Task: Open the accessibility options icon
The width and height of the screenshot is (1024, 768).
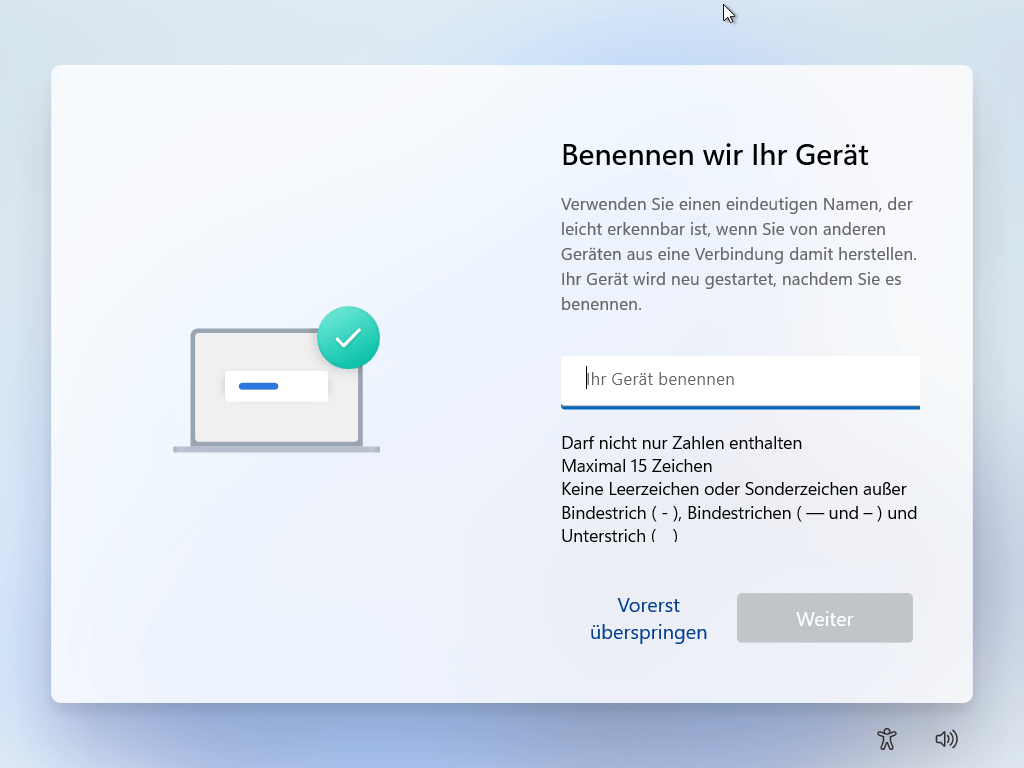Action: pyautogui.click(x=886, y=739)
